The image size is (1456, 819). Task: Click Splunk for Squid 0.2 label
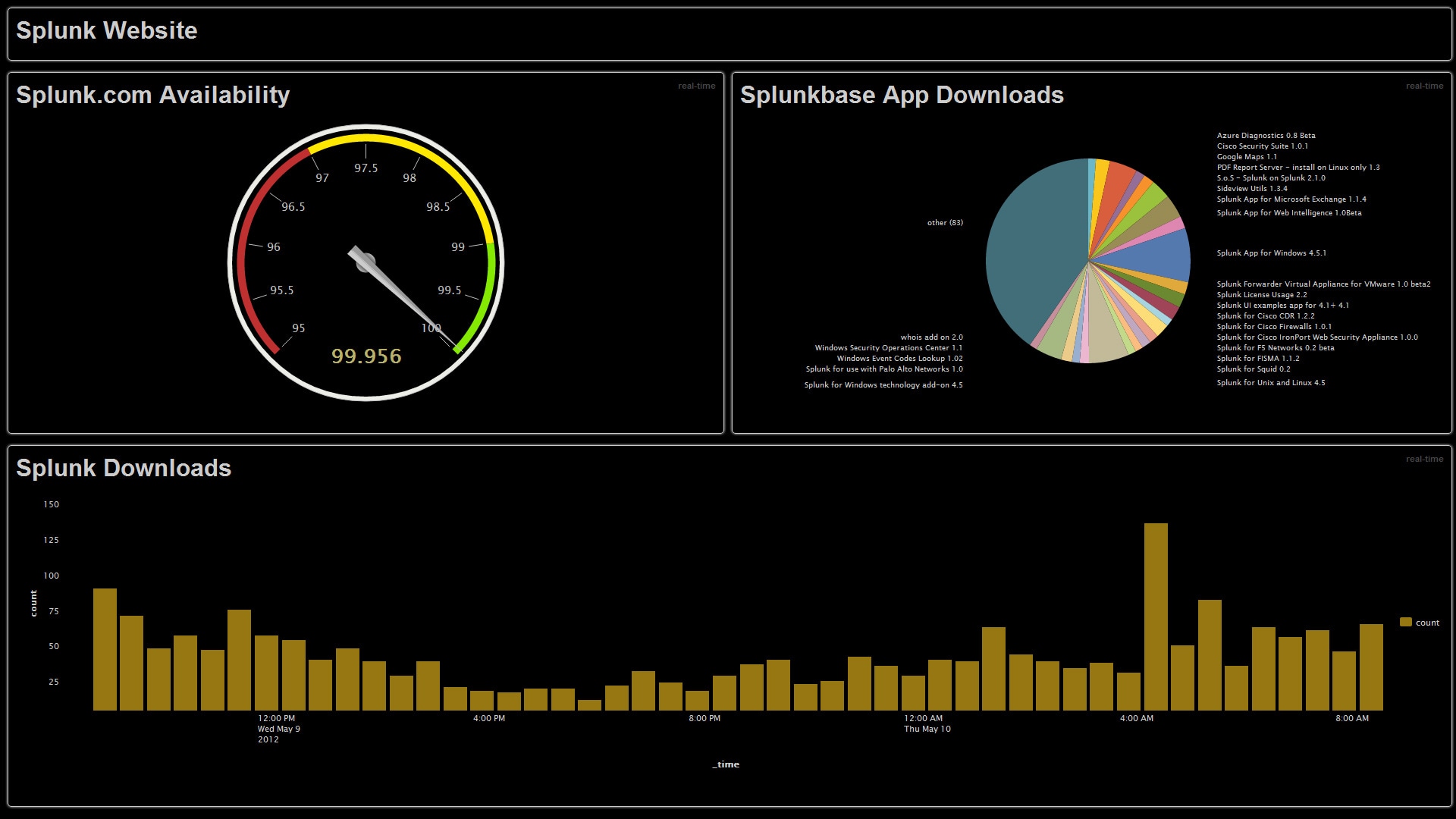[x=1254, y=369]
